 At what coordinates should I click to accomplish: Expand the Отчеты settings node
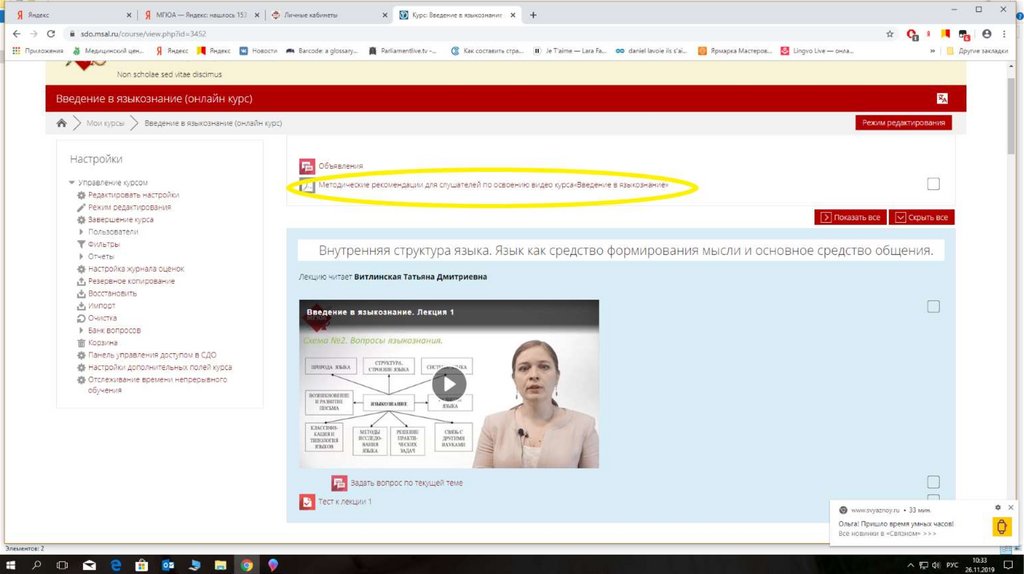coord(81,257)
